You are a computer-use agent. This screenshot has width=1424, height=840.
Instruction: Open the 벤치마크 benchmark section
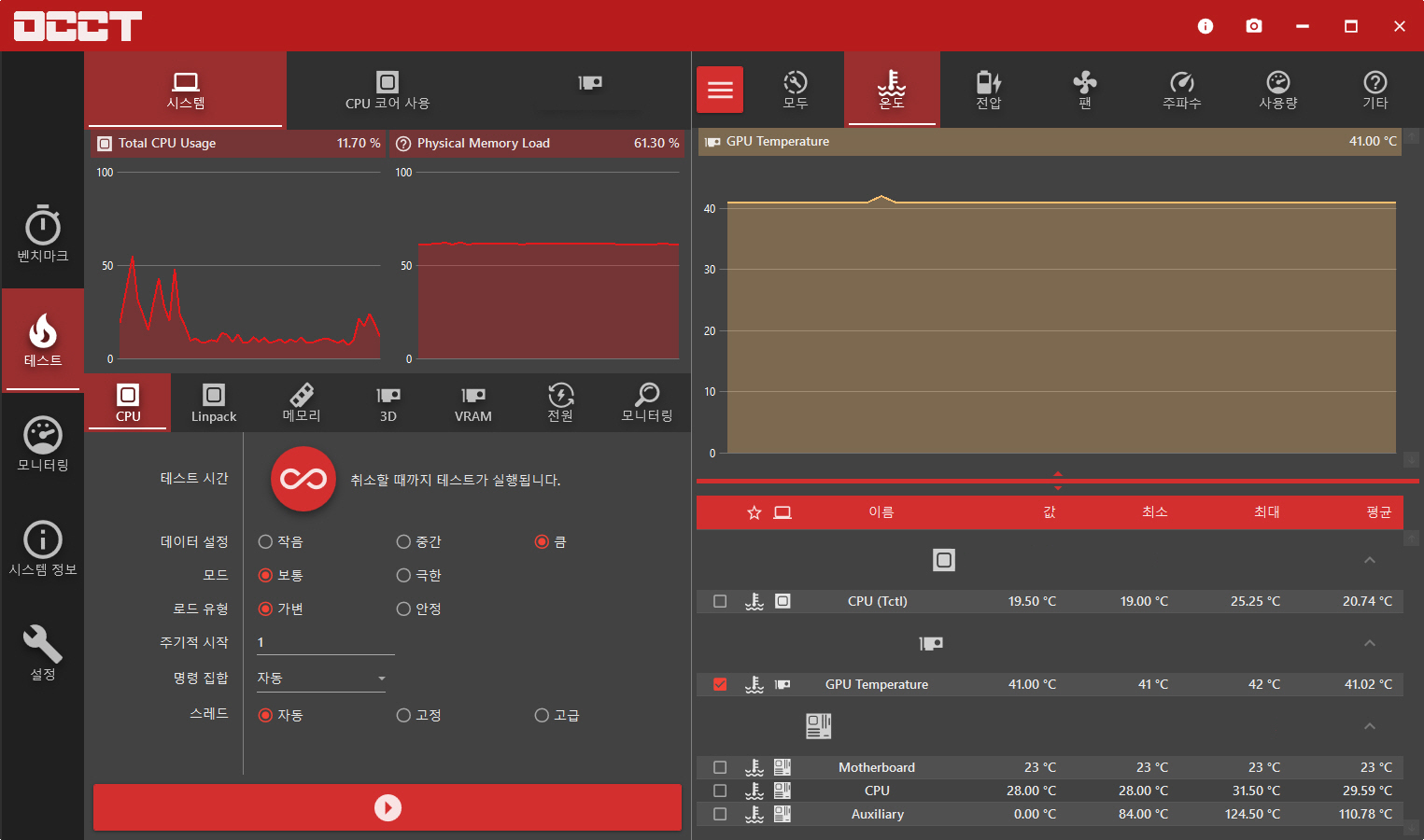[x=43, y=233]
